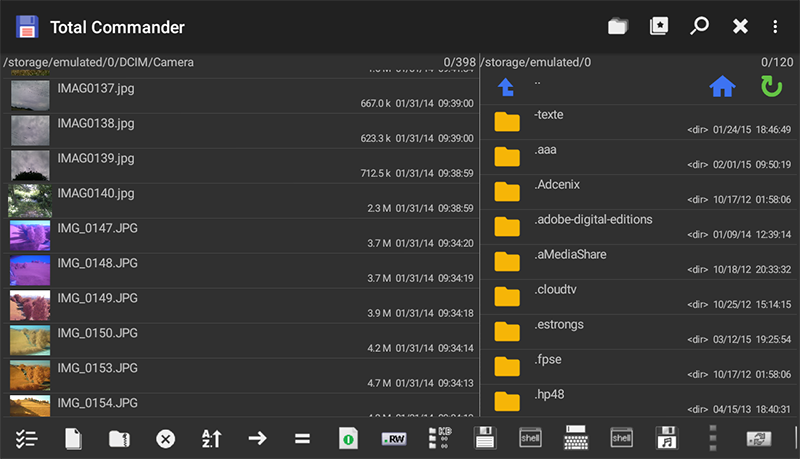800x459 pixels.
Task: Tap the last toolbar icon with arrows
Action: coord(759,439)
